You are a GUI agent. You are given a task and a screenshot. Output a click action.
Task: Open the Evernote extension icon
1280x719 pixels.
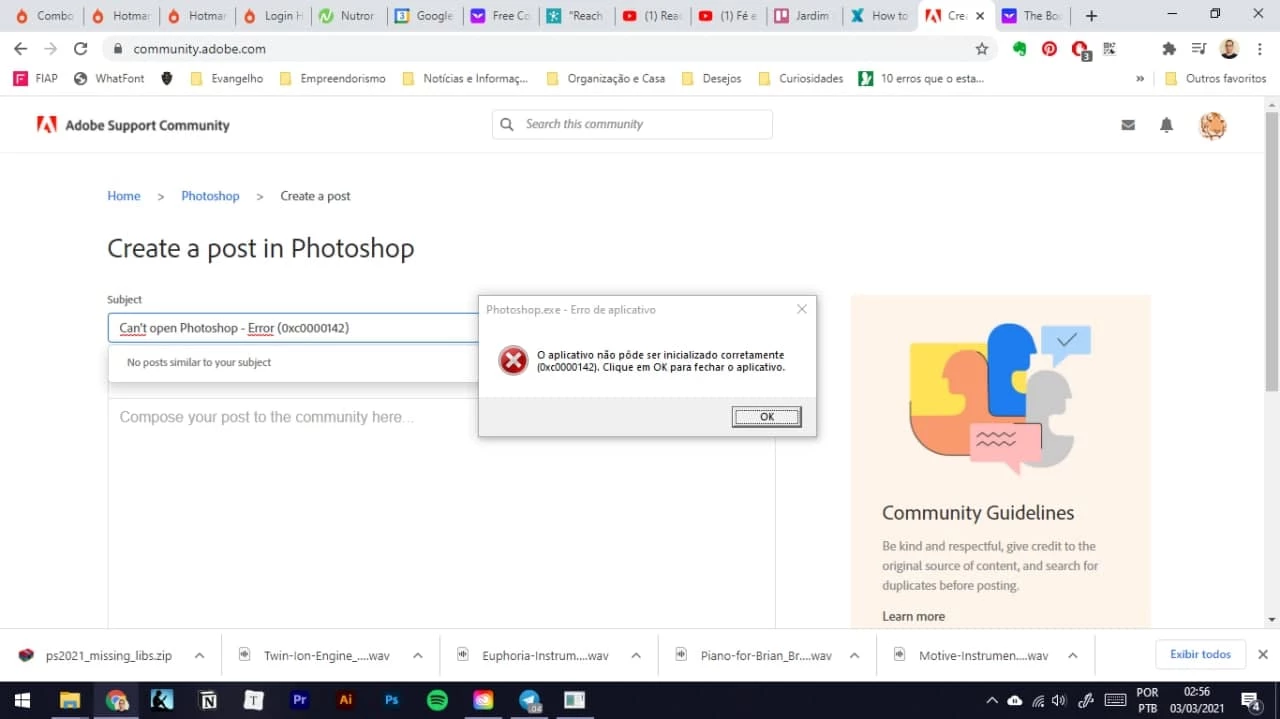[1019, 48]
